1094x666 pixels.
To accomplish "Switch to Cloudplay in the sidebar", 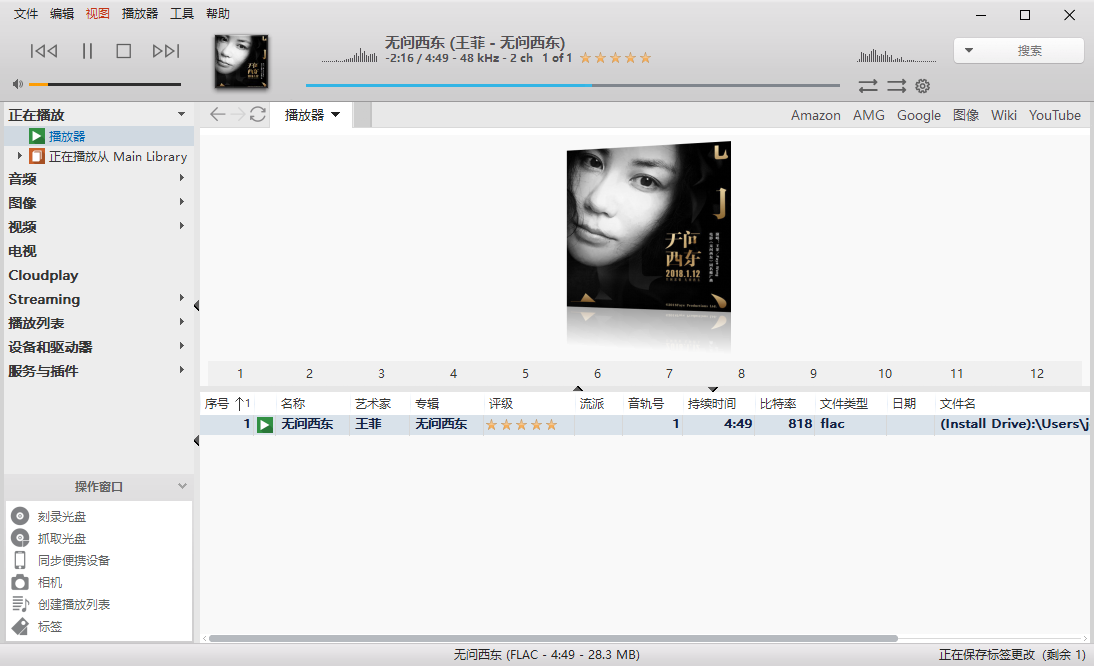I will pyautogui.click(x=41, y=275).
